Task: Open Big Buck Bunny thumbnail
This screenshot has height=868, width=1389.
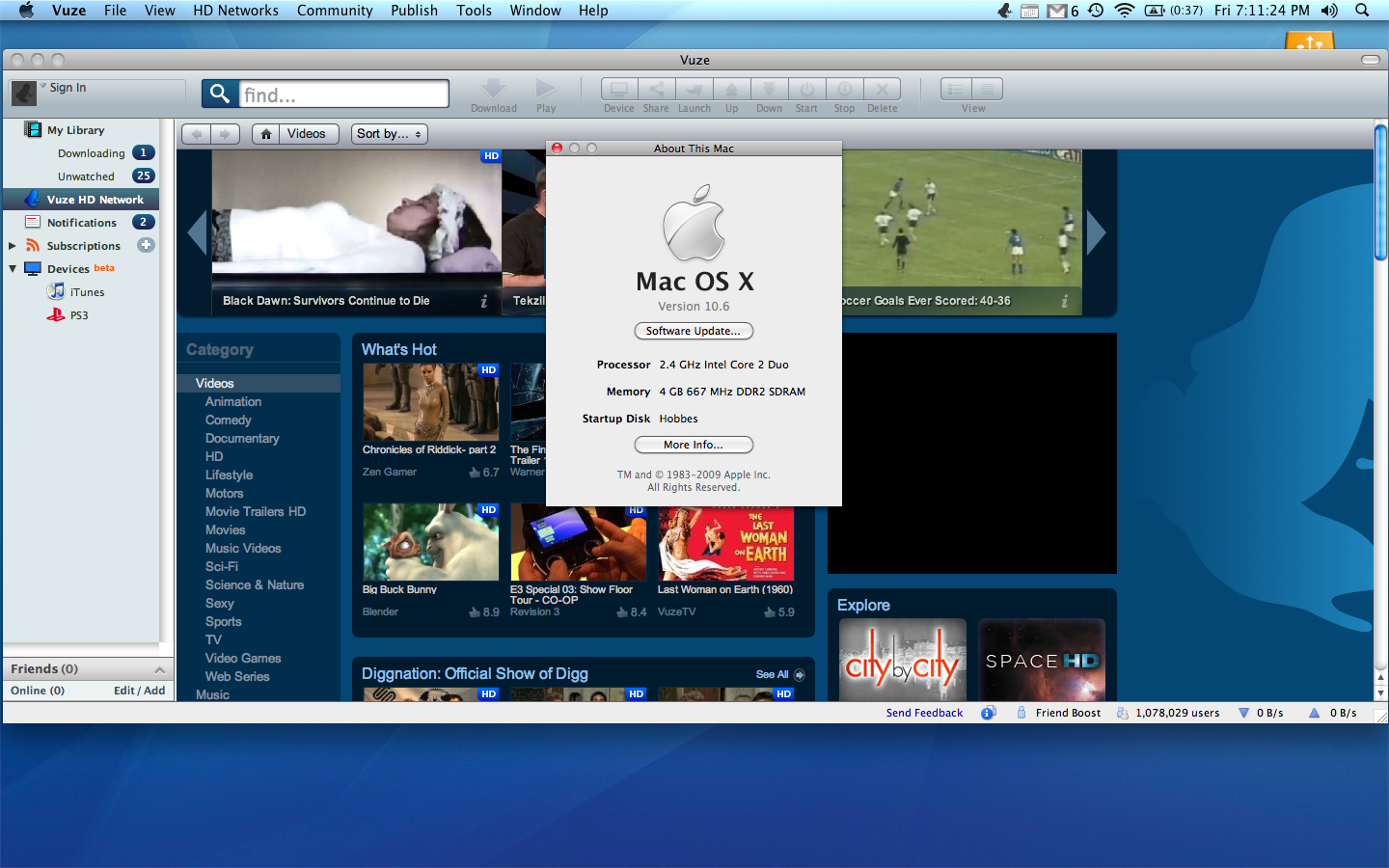Action: click(431, 542)
